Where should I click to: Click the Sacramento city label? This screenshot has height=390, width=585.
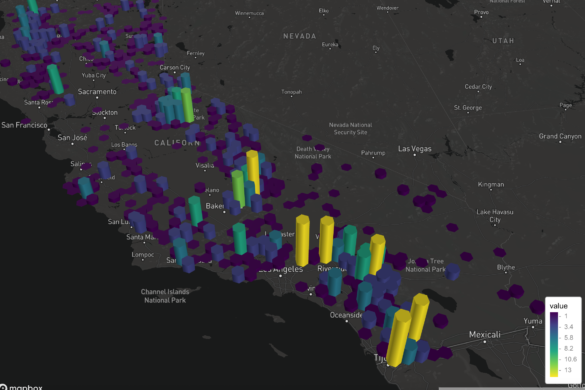[x=97, y=91]
